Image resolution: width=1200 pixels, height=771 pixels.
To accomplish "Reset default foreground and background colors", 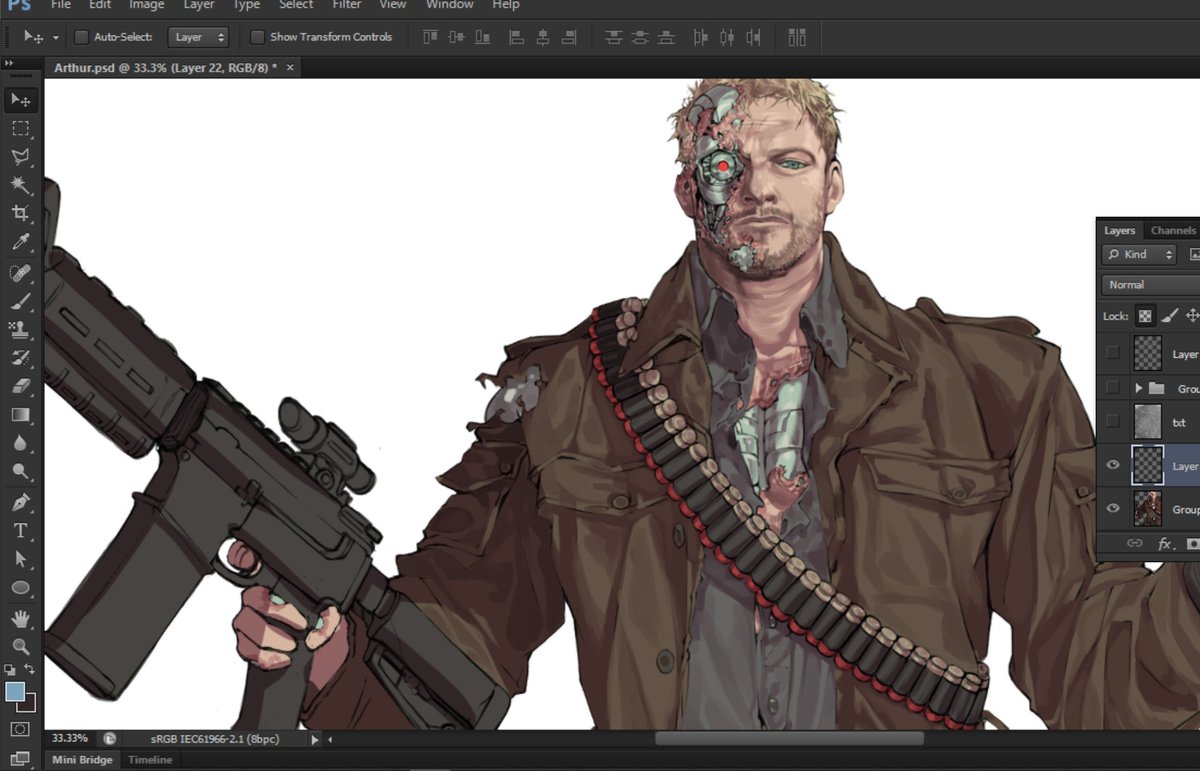I will tap(10, 669).
